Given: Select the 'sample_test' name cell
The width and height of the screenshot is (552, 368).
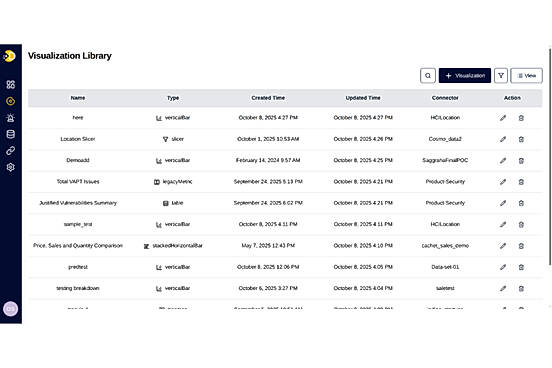Looking at the screenshot, I should pyautogui.click(x=78, y=224).
